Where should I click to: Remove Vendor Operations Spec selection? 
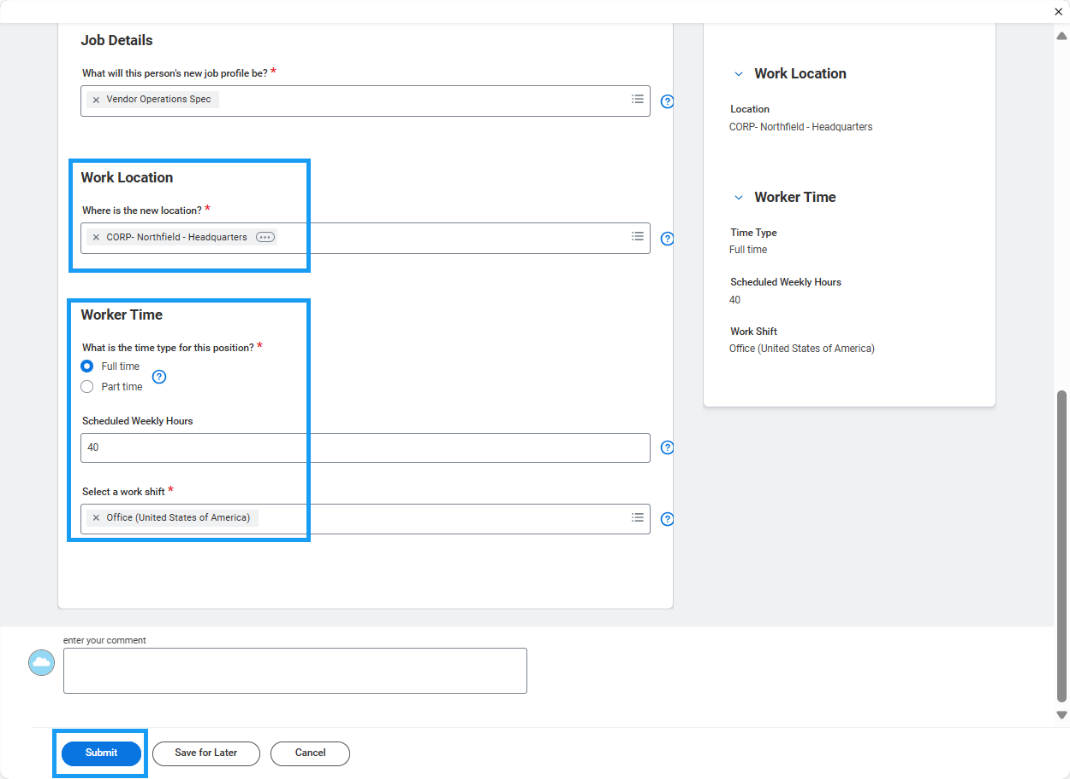tap(96, 100)
